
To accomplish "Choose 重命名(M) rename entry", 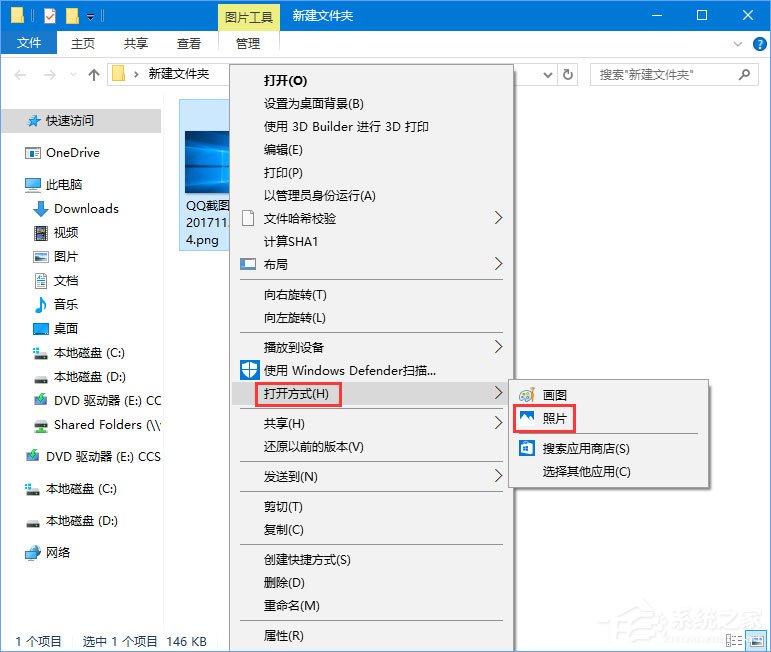I will pyautogui.click(x=292, y=605).
